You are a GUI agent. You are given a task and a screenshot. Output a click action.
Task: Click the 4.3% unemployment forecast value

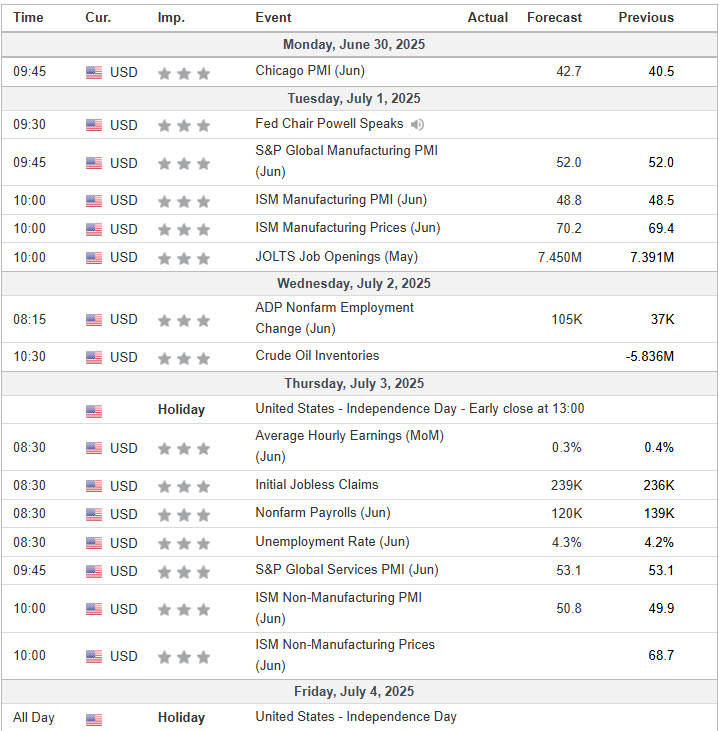[567, 543]
